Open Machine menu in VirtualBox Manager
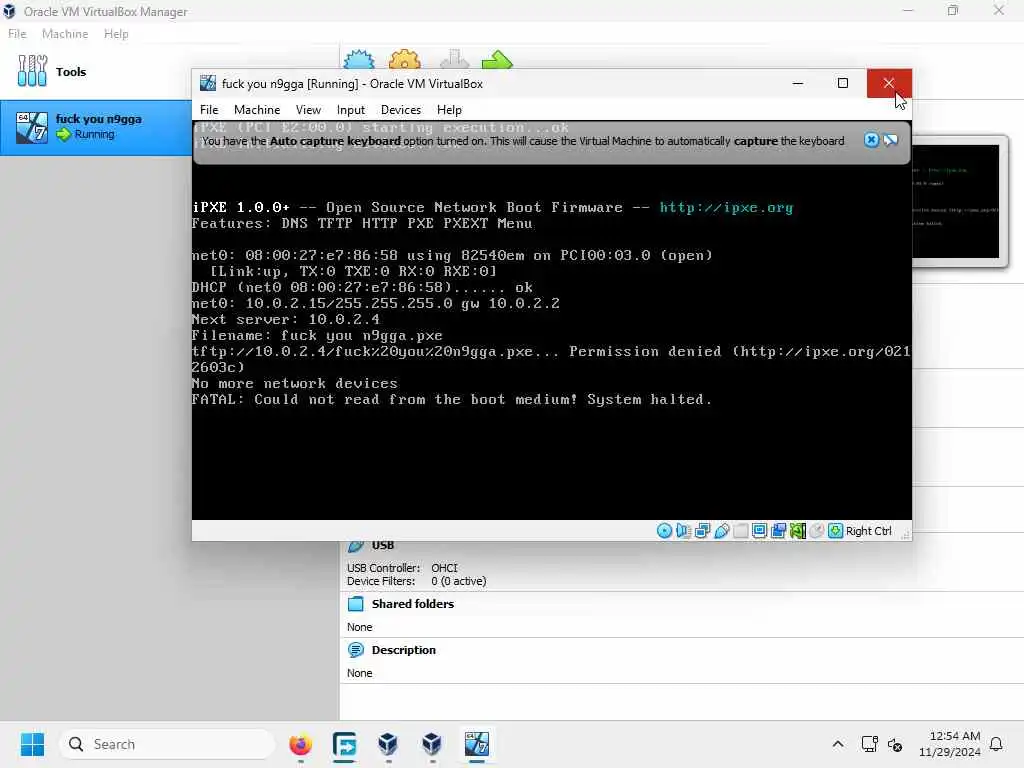This screenshot has height=768, width=1024. click(x=65, y=34)
